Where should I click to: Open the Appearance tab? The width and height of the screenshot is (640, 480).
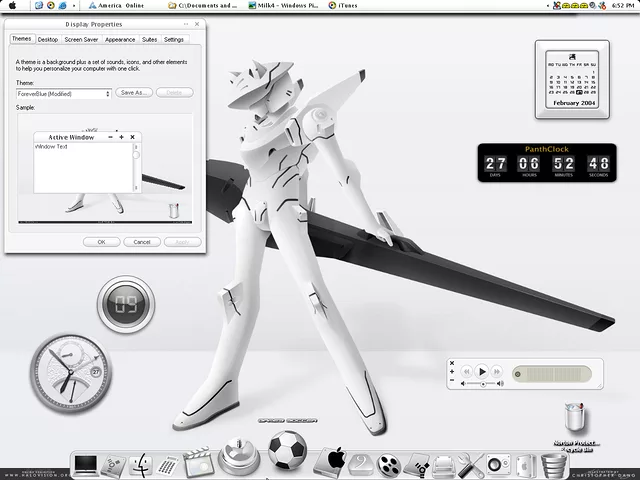pyautogui.click(x=119, y=40)
